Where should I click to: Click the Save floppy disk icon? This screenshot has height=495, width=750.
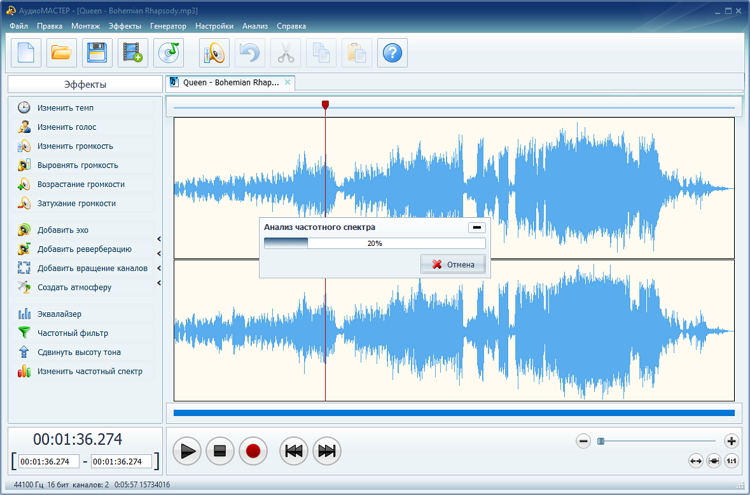(x=96, y=52)
